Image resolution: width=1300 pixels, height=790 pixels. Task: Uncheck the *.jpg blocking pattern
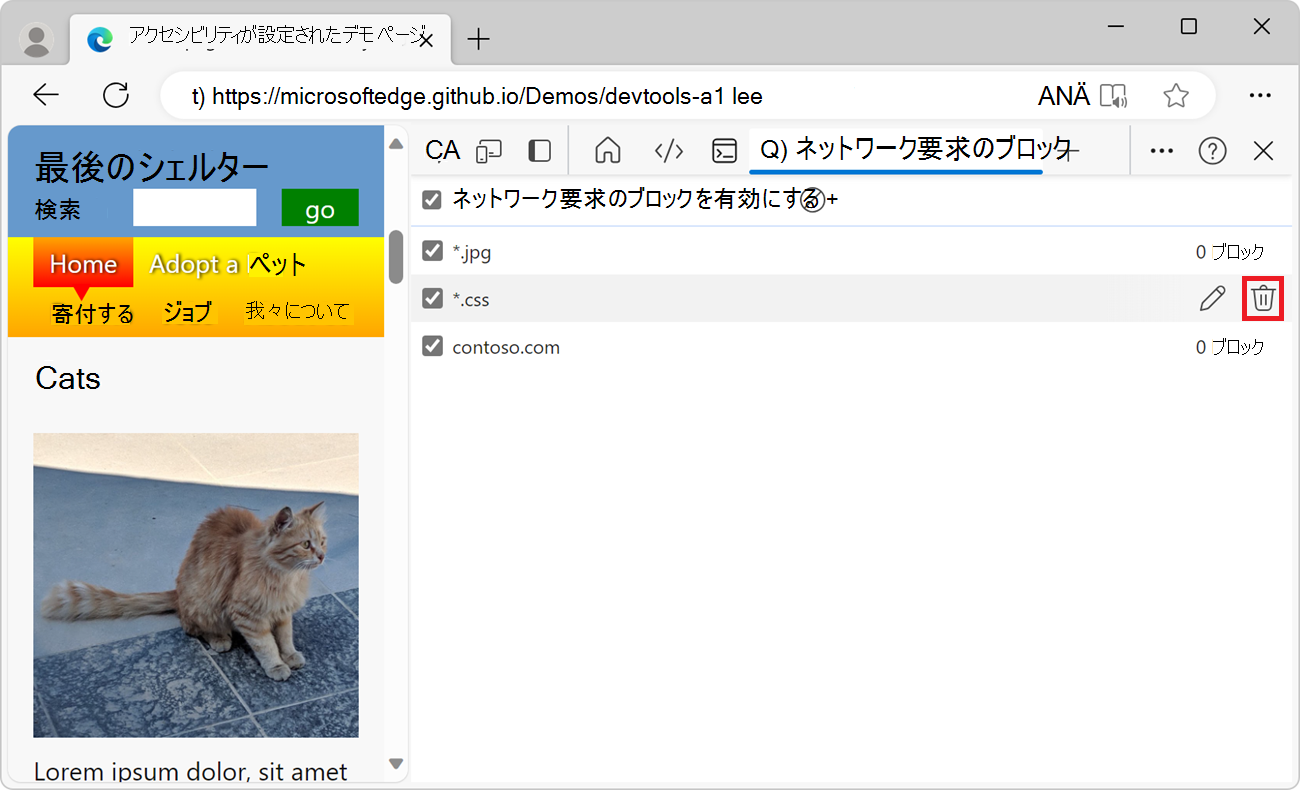pyautogui.click(x=431, y=252)
